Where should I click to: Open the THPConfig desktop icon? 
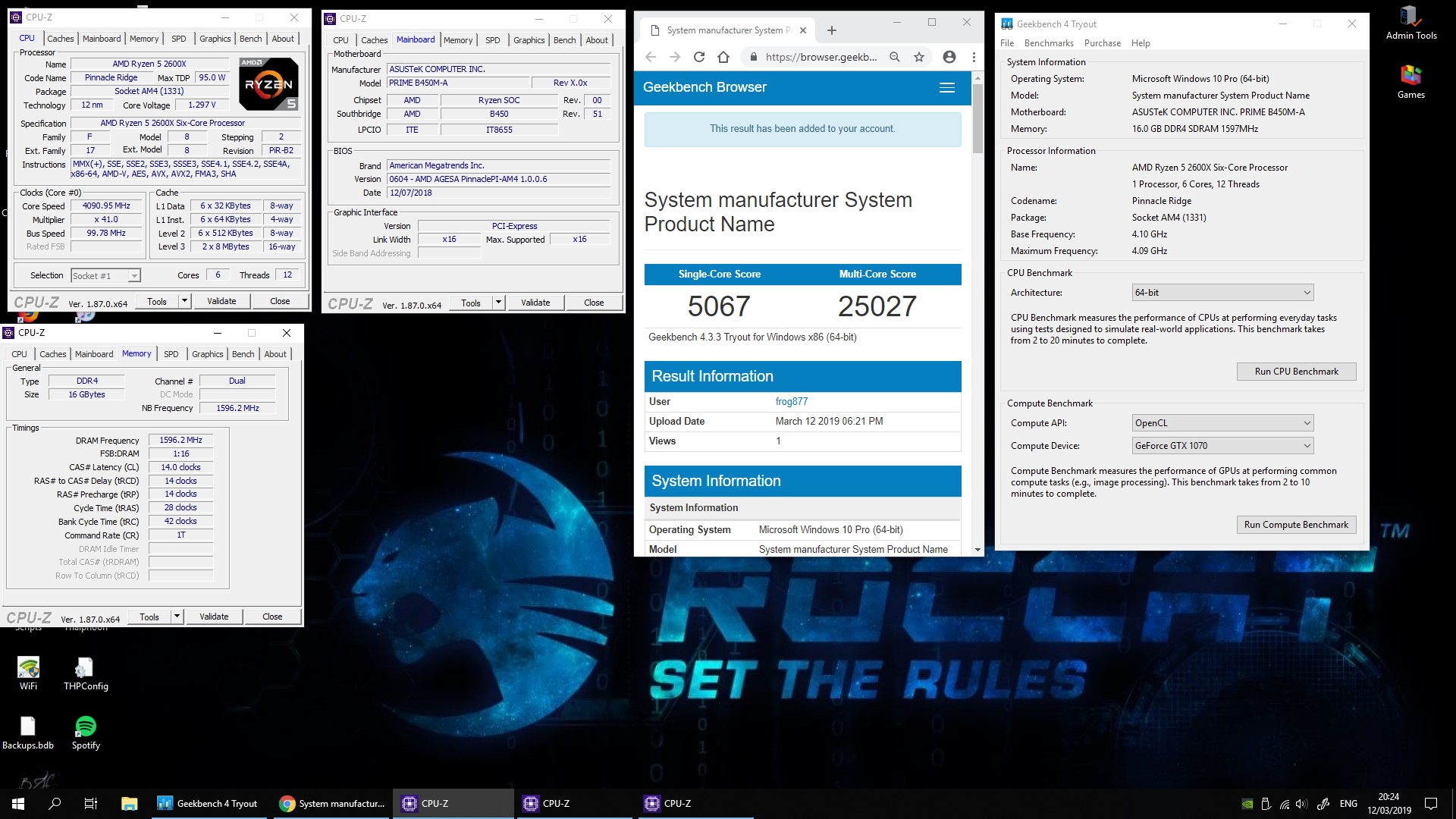coord(86,673)
